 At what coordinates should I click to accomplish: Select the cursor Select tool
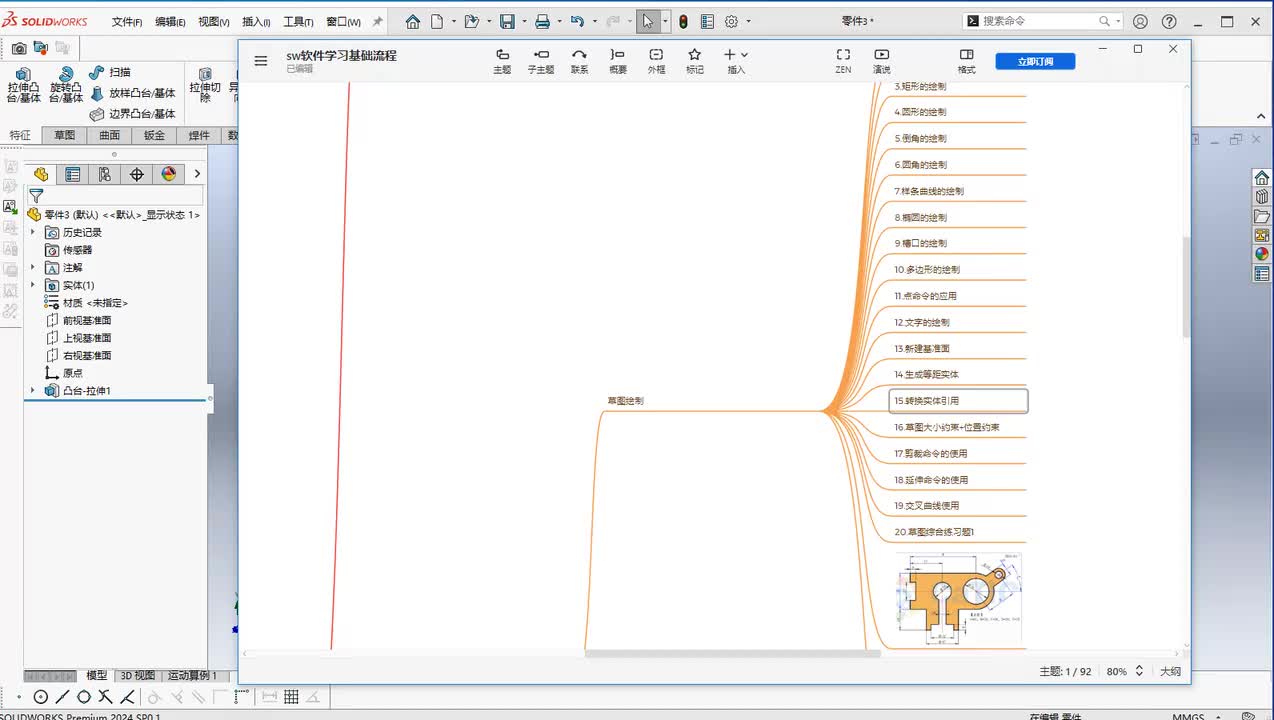[x=648, y=21]
